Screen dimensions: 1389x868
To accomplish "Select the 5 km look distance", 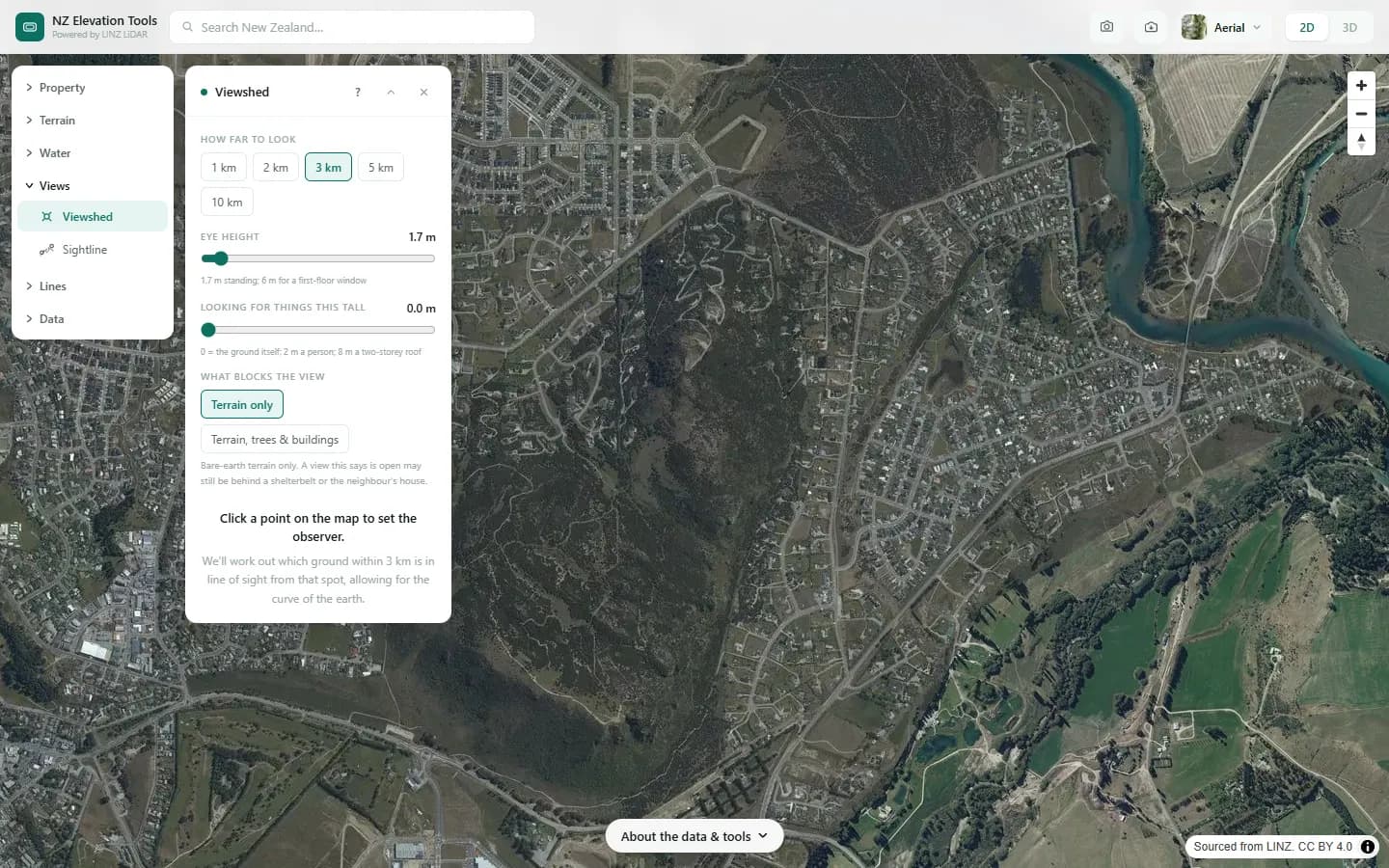I will 381,168.
